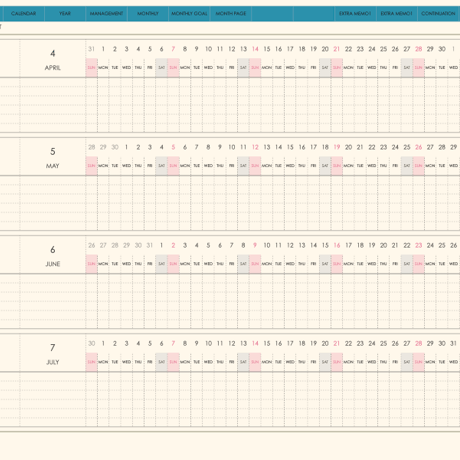460x460 pixels.
Task: Click the MAY month label
Action: [53, 166]
